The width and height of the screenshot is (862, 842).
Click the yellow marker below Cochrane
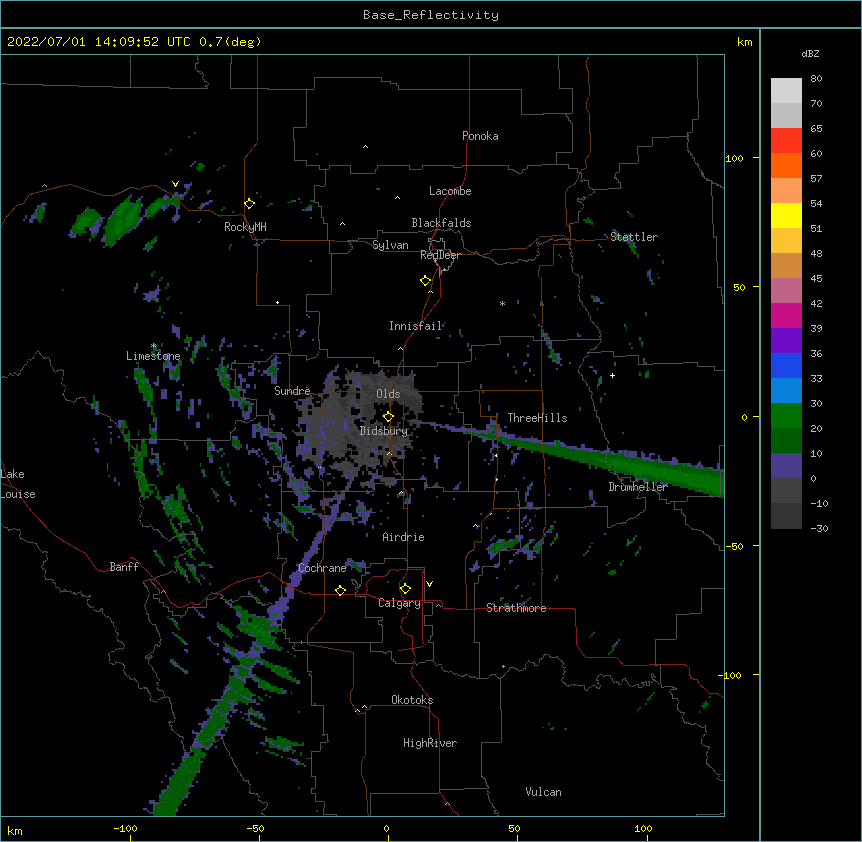(x=340, y=590)
